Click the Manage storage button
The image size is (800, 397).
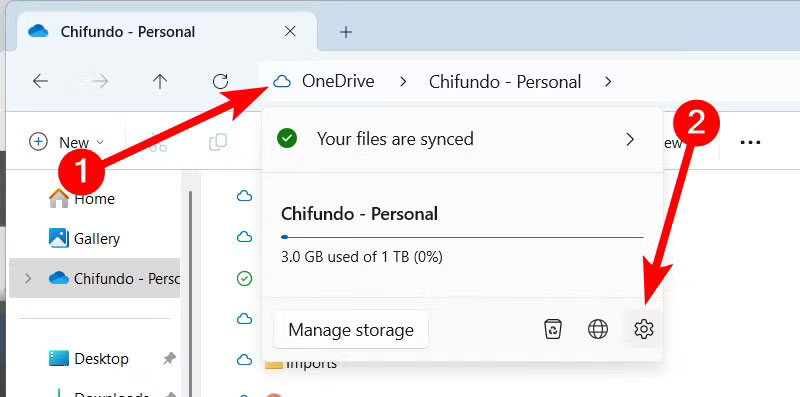(351, 330)
